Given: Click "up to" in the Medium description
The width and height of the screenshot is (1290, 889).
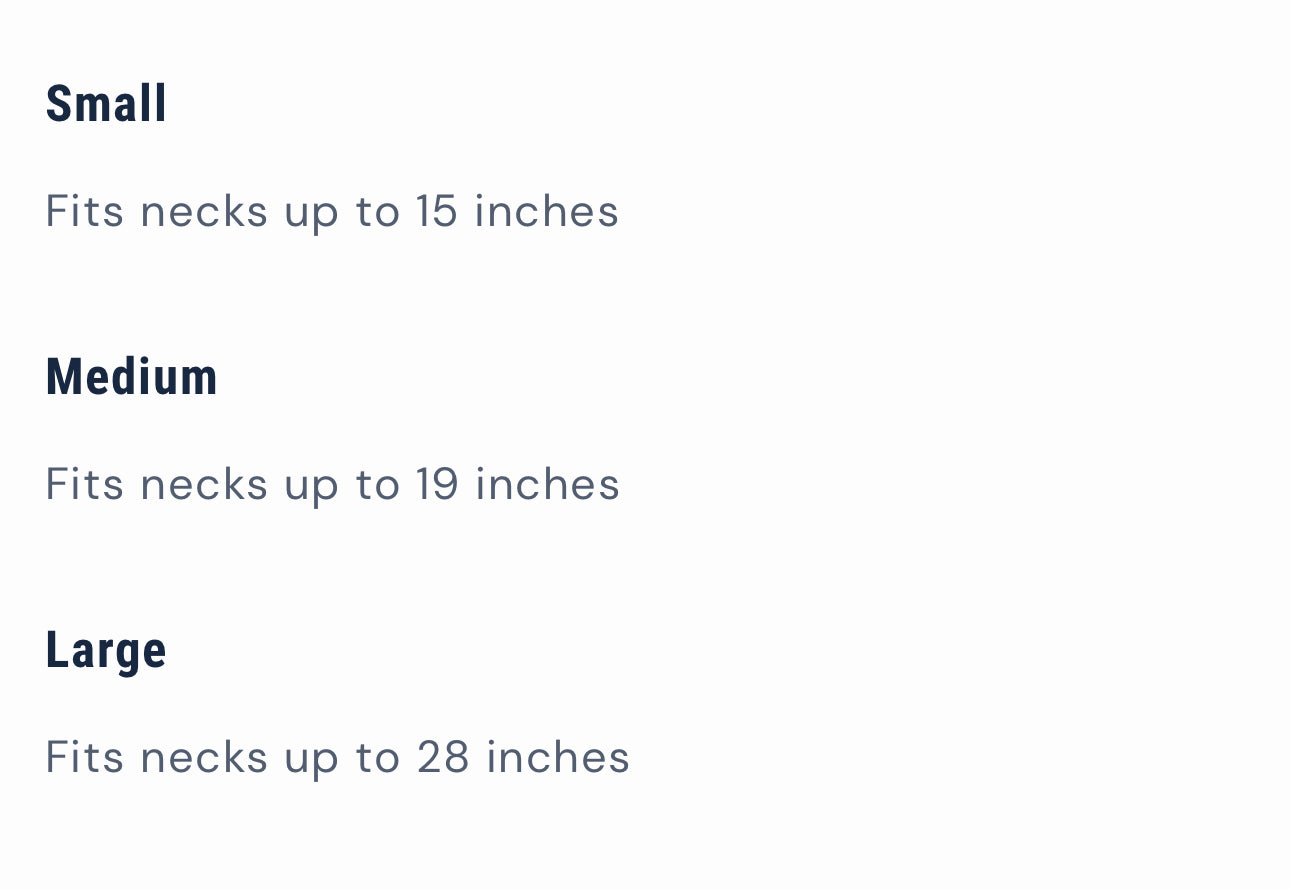Looking at the screenshot, I should [x=342, y=485].
